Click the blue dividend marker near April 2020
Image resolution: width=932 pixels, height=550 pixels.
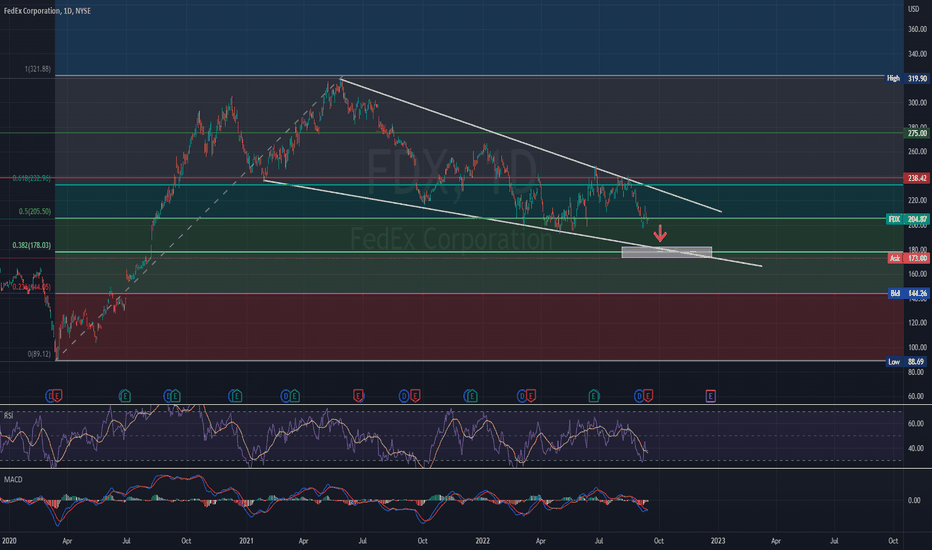coord(51,395)
